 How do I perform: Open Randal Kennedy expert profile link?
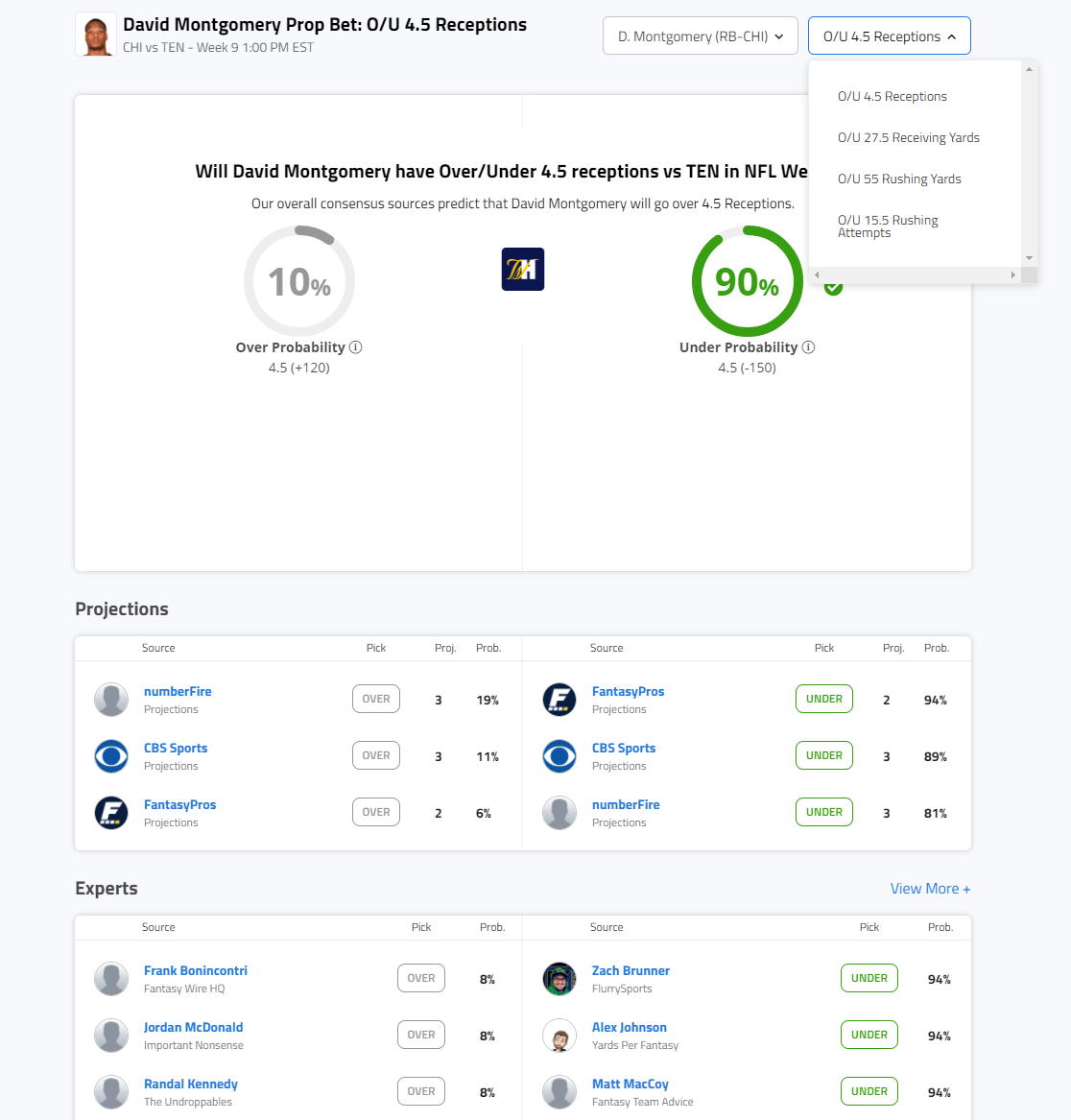click(x=191, y=1084)
